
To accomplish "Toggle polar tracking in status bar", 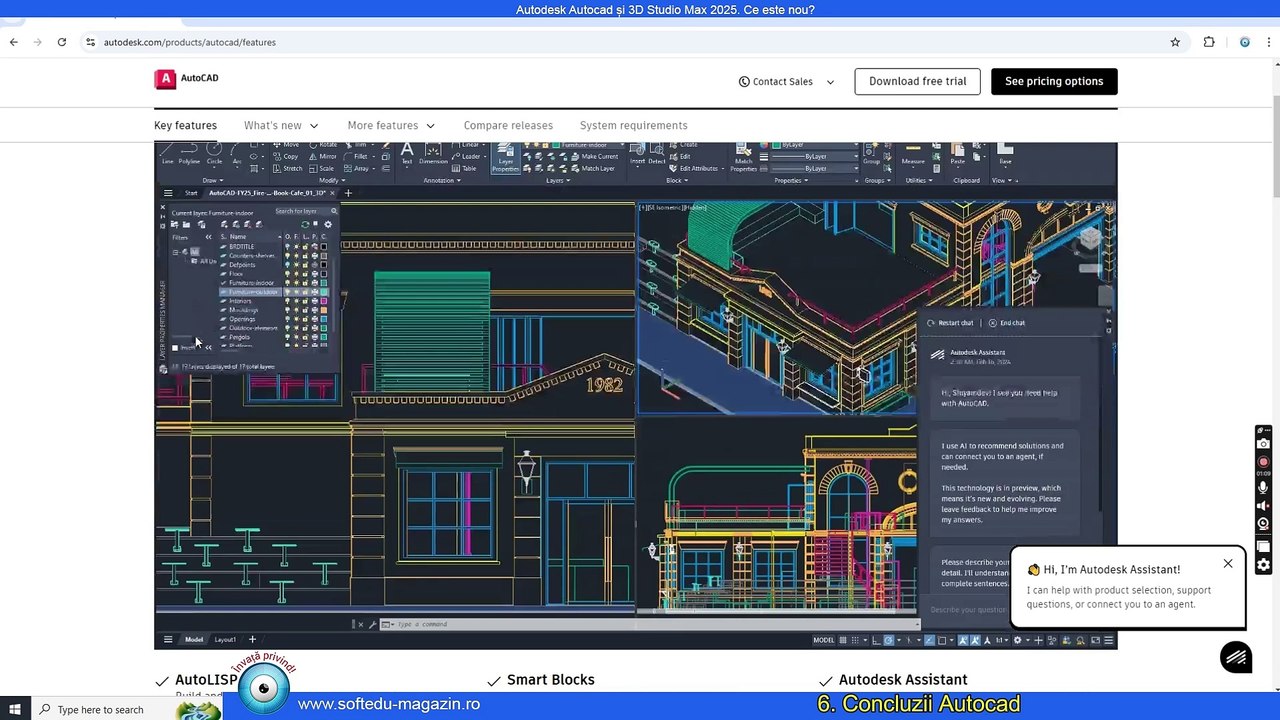I will [889, 640].
